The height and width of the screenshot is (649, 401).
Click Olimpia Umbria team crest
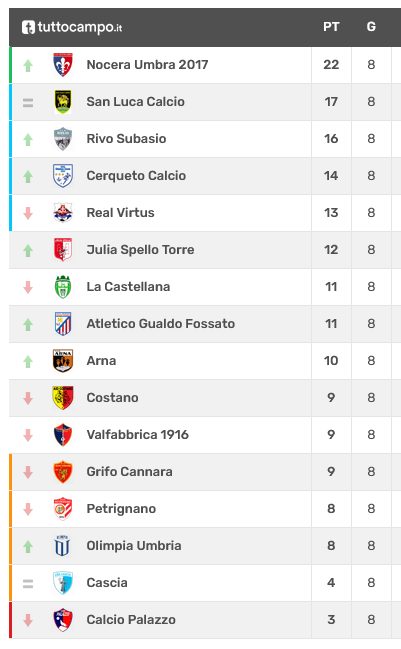click(63, 546)
